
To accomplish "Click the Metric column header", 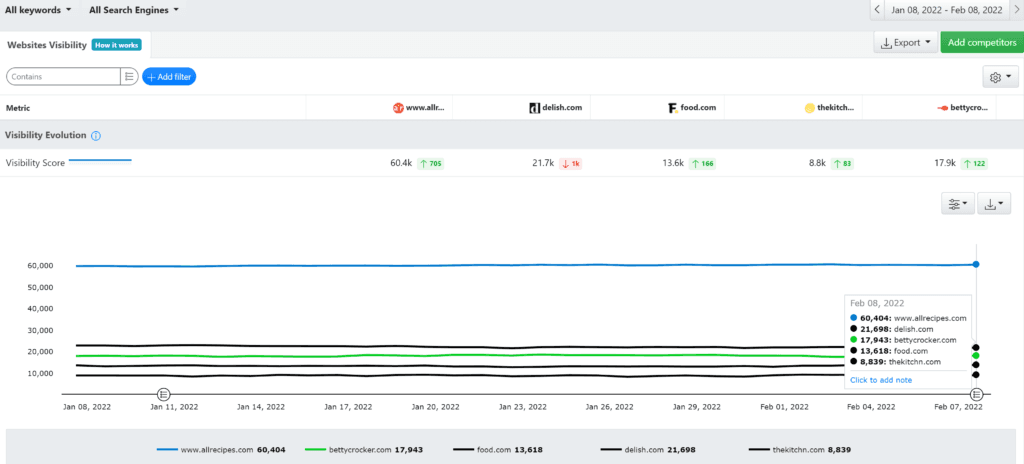I will (x=18, y=108).
